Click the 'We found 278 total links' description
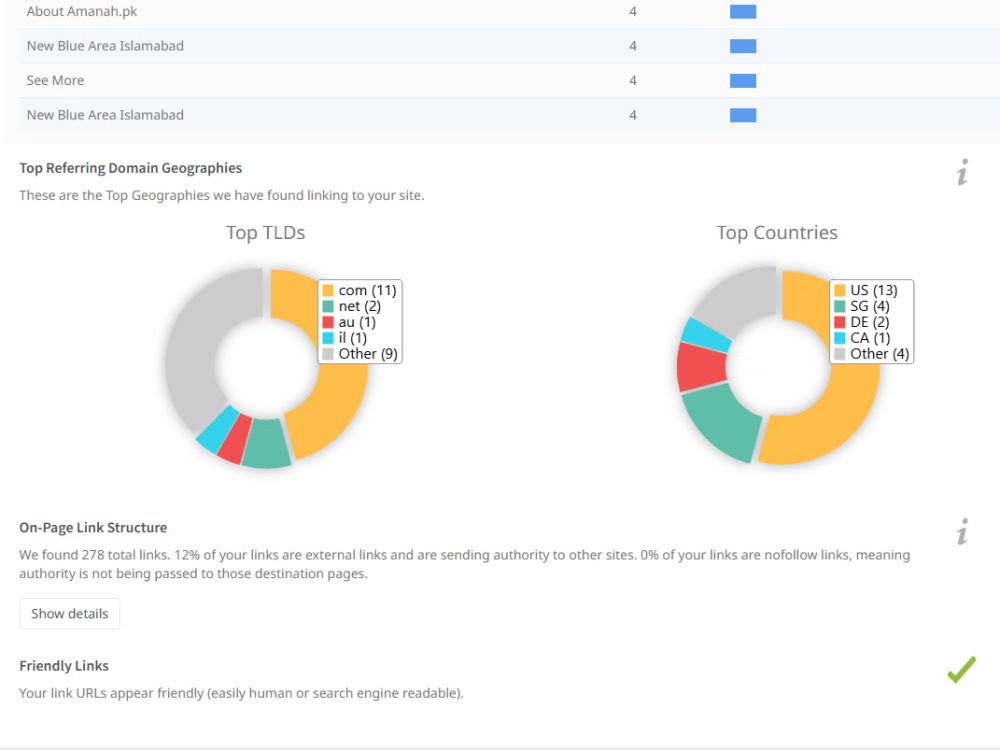1000x750 pixels. (x=464, y=564)
